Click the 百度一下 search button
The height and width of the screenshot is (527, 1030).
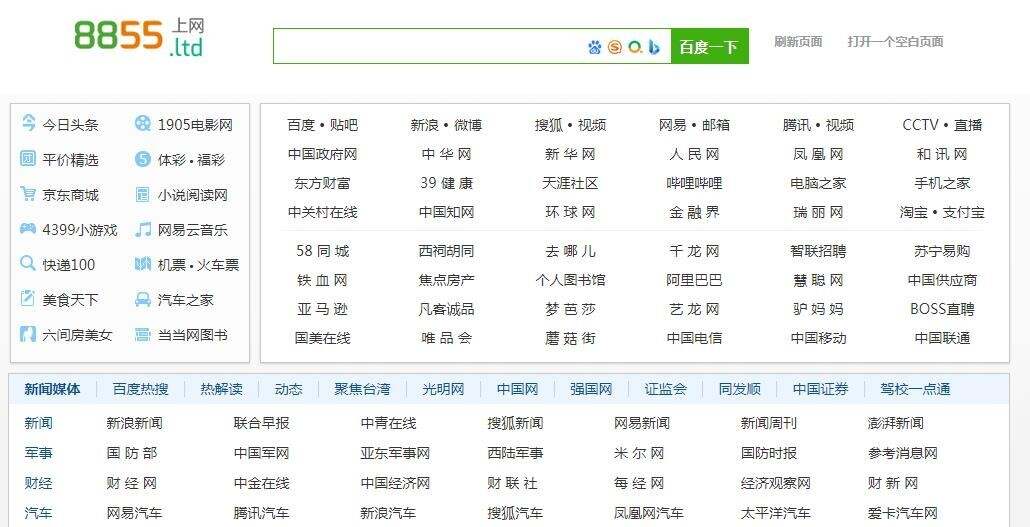point(709,46)
